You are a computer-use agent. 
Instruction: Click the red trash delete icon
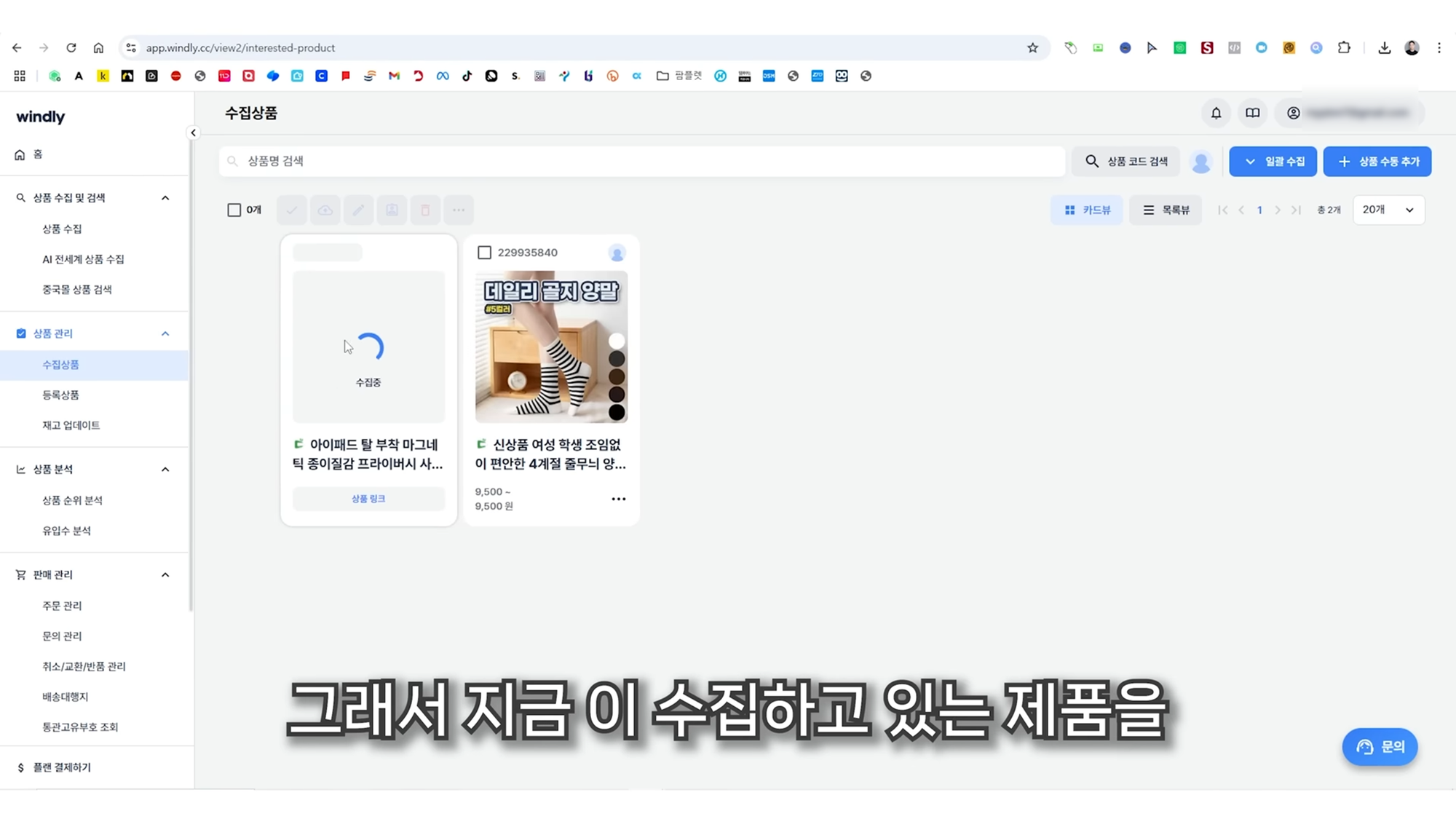click(425, 210)
